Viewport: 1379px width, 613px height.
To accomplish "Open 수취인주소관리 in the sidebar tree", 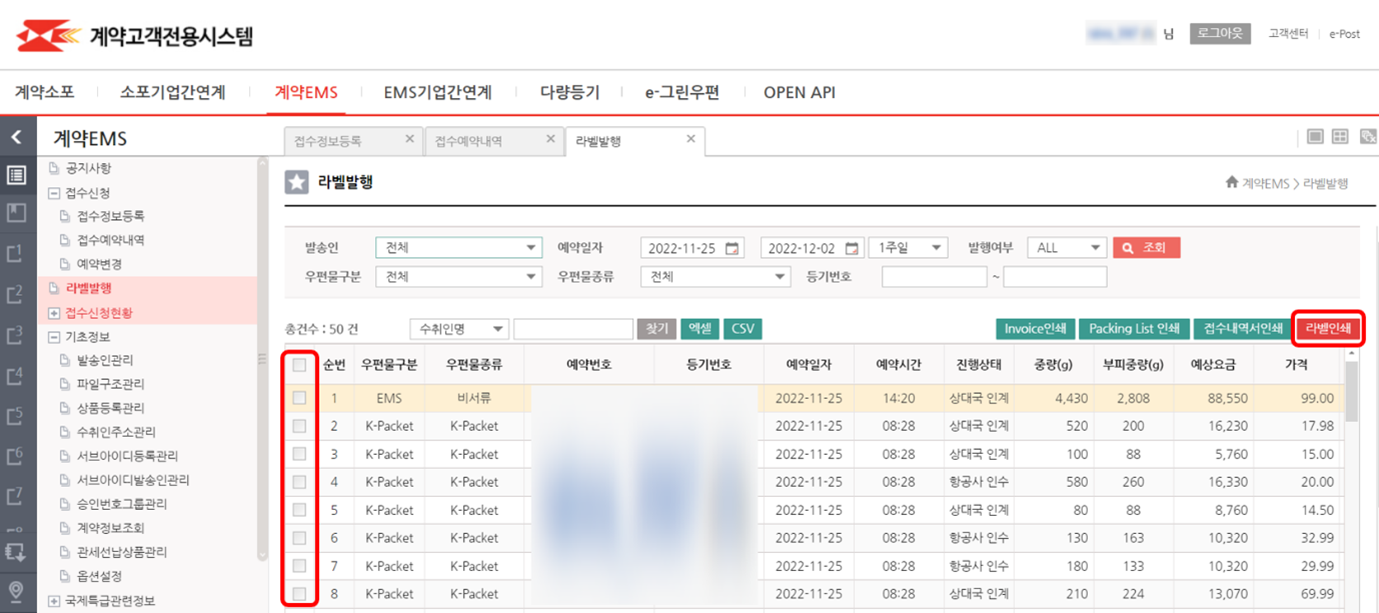I will [x=116, y=432].
